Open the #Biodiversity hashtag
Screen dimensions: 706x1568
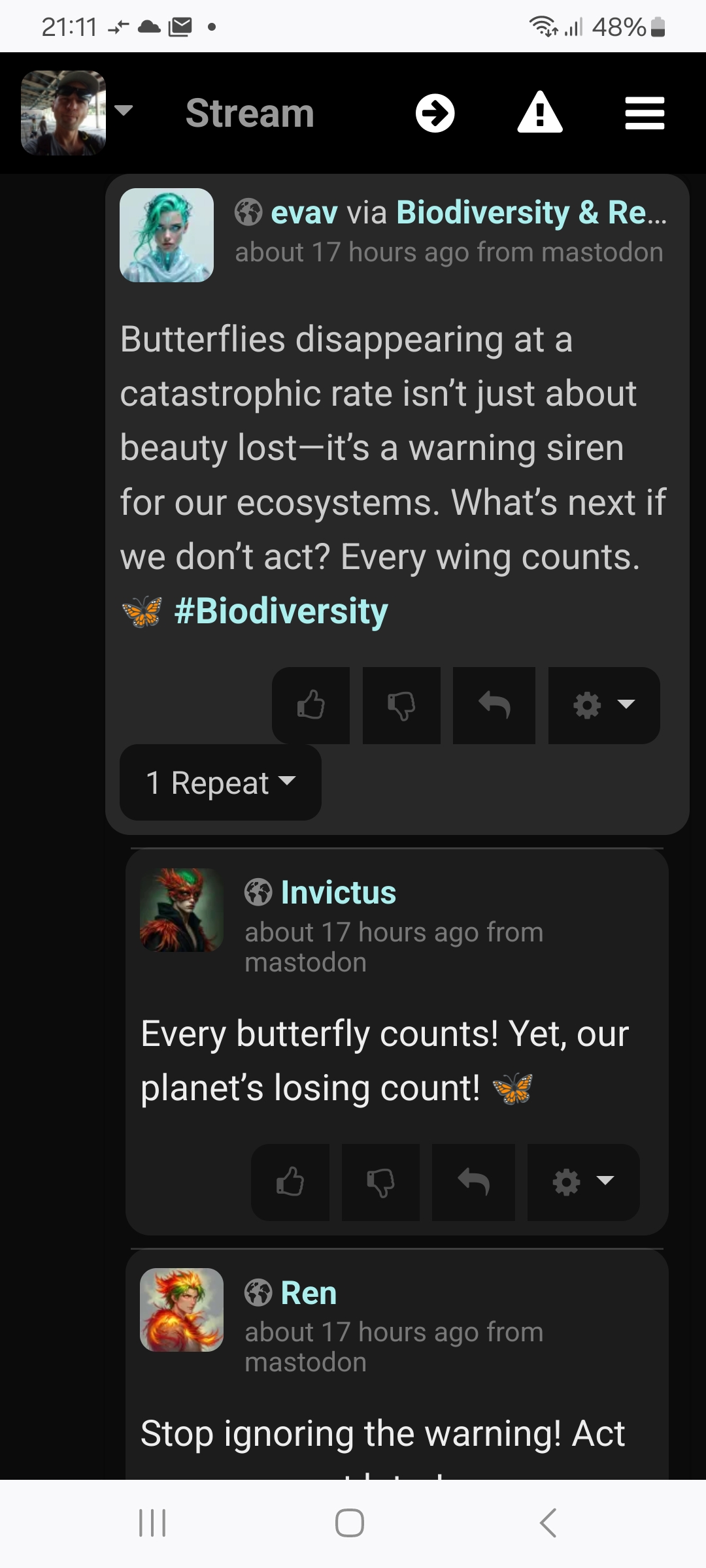coord(281,612)
